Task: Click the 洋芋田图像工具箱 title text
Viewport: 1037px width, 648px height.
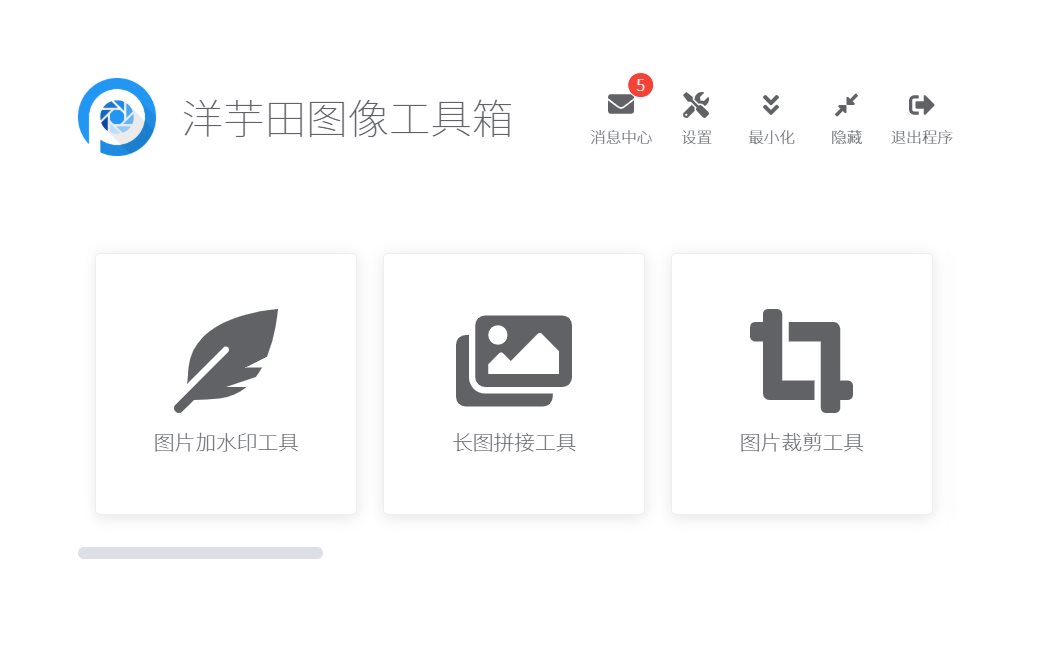Action: click(x=347, y=119)
